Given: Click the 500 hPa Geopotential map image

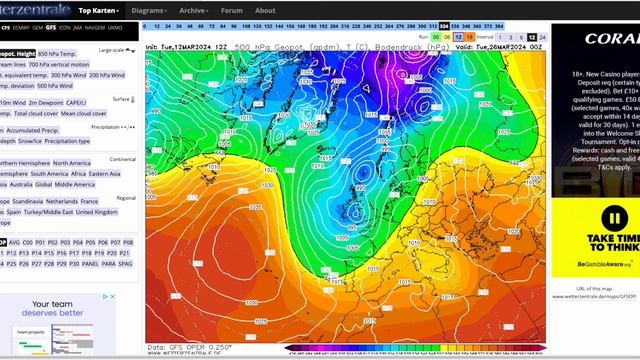Looking at the screenshot, I should pos(346,197).
